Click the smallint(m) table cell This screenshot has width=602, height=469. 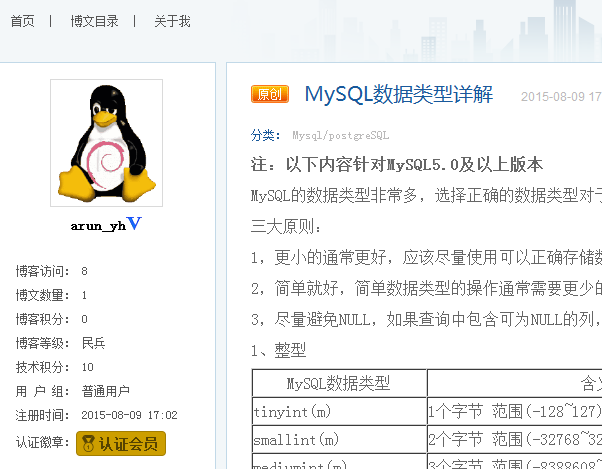[x=339, y=439]
